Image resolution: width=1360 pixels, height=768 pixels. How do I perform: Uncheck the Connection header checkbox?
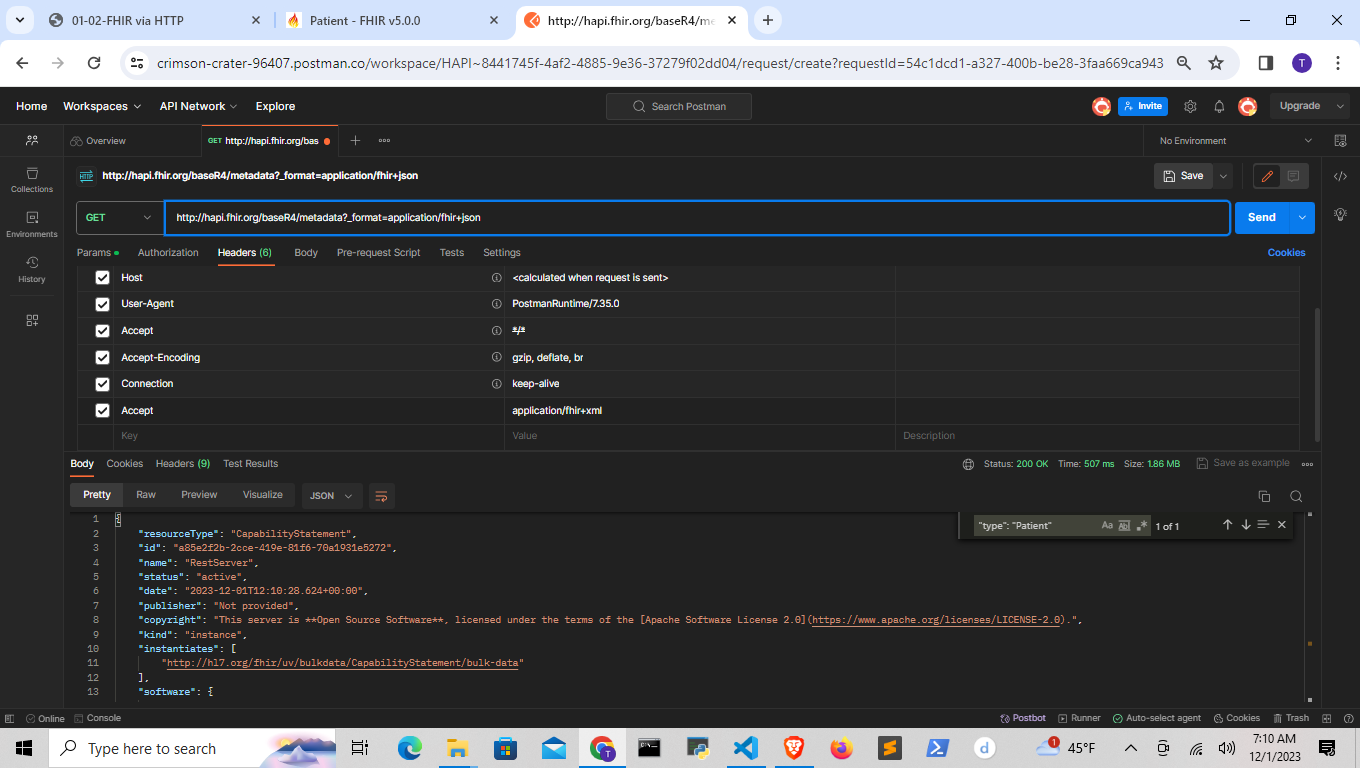point(102,384)
